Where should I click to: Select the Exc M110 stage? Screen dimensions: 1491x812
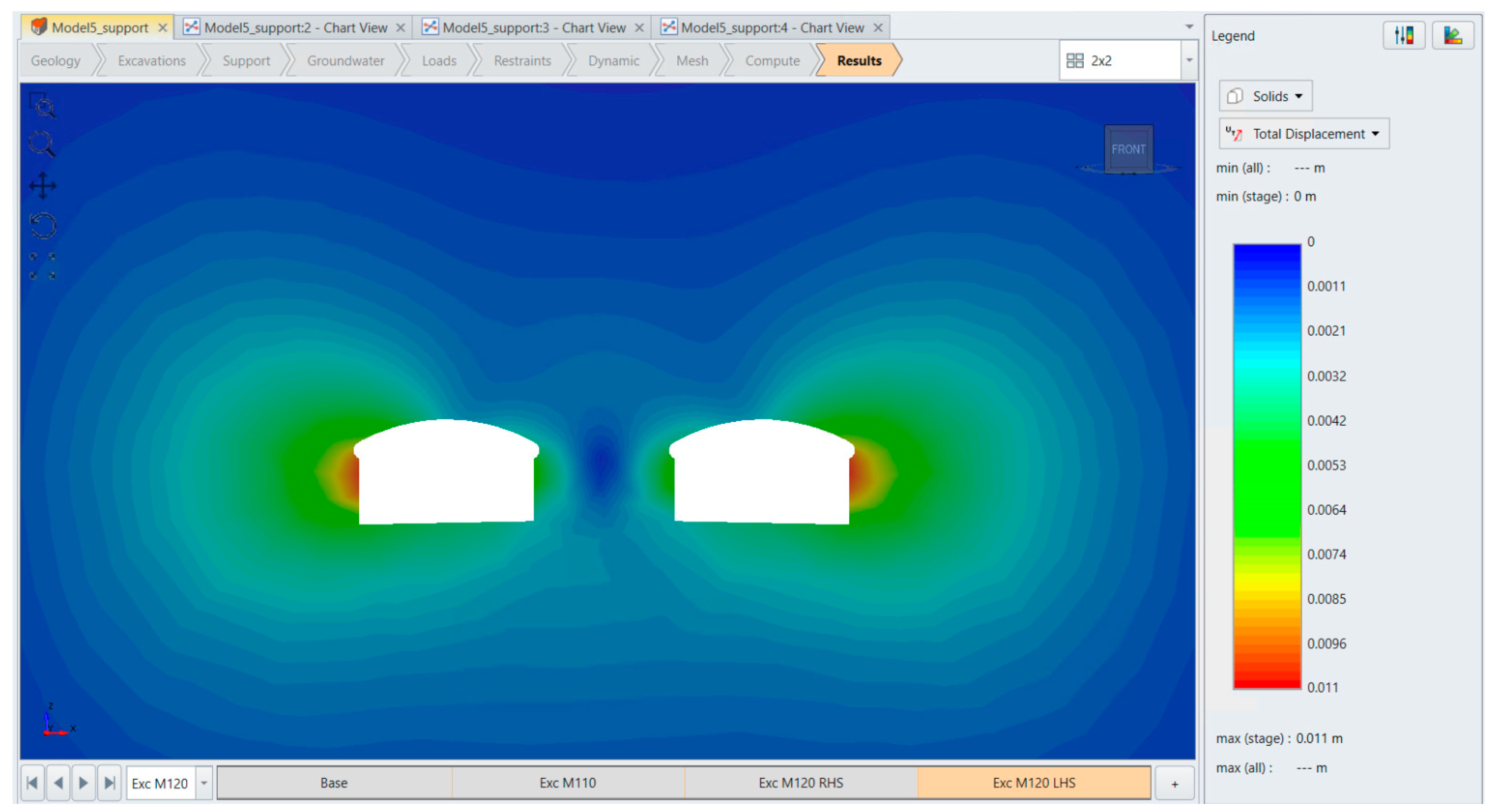pyautogui.click(x=567, y=783)
